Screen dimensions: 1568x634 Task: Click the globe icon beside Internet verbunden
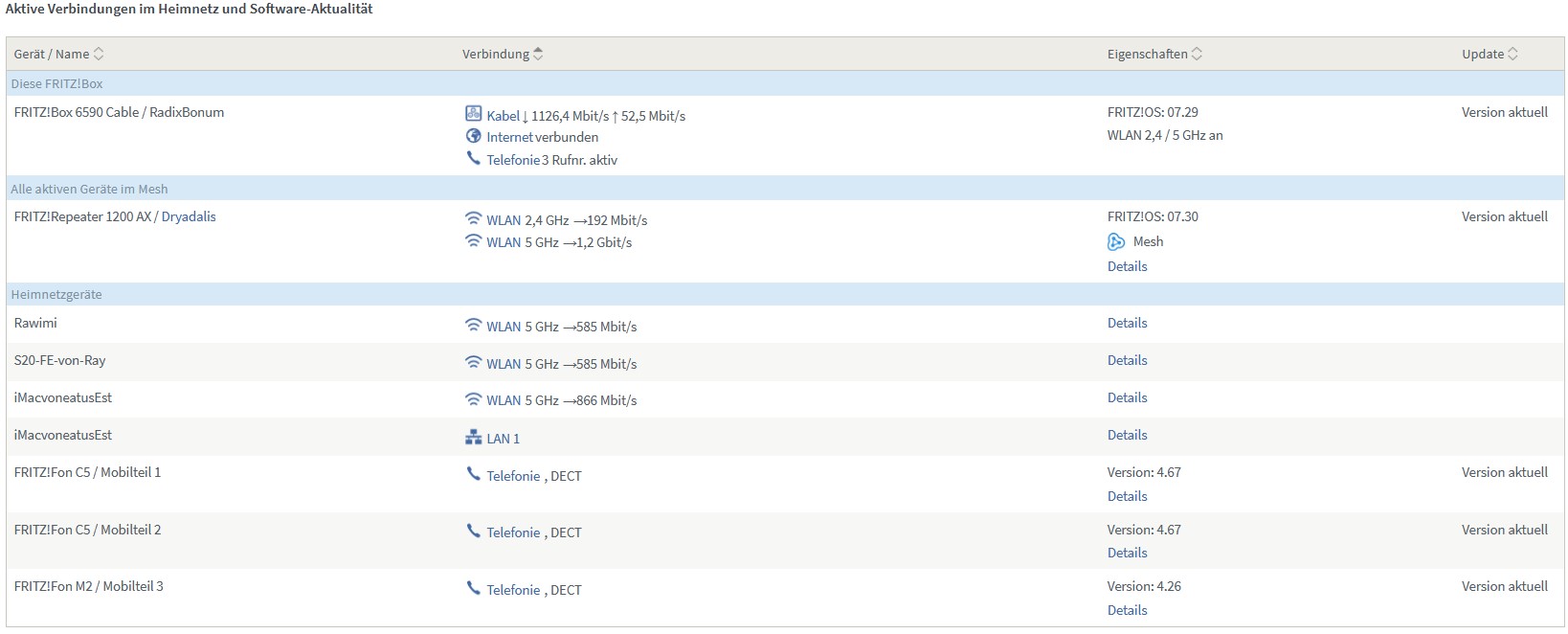(473, 136)
